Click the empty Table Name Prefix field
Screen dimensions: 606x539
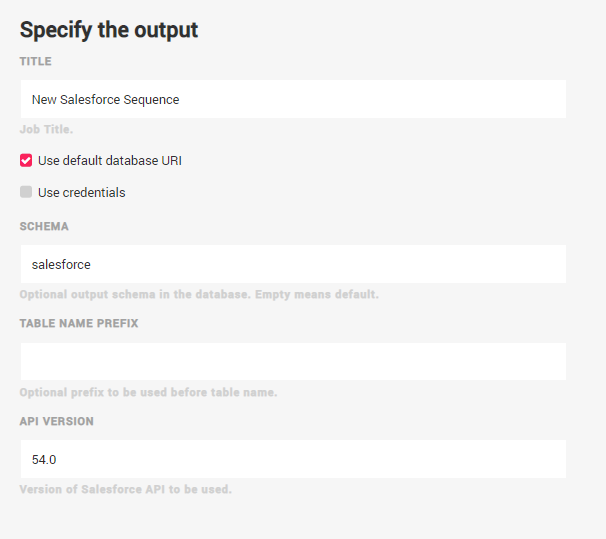point(292,362)
